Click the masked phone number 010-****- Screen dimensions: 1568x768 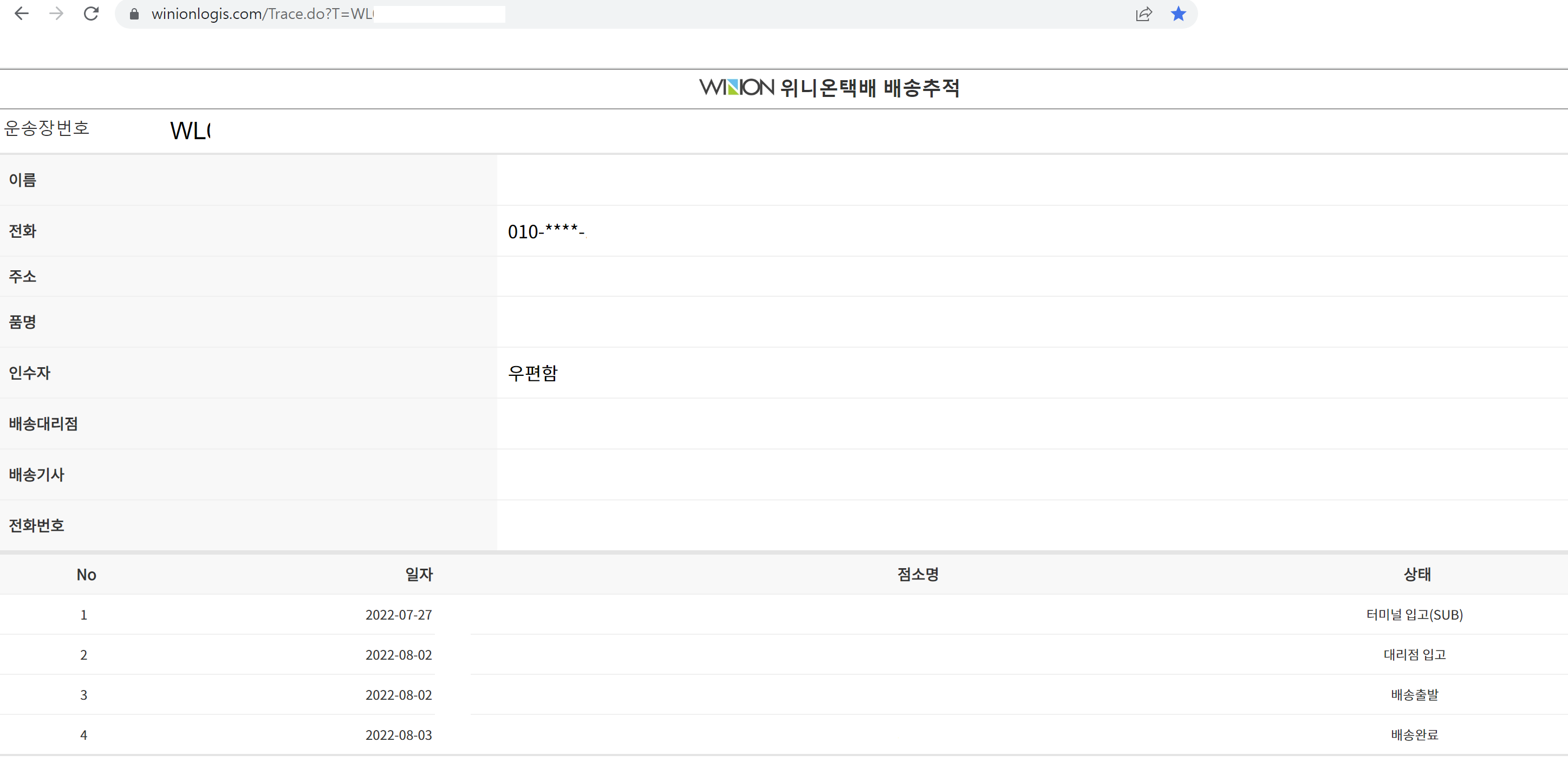click(546, 232)
